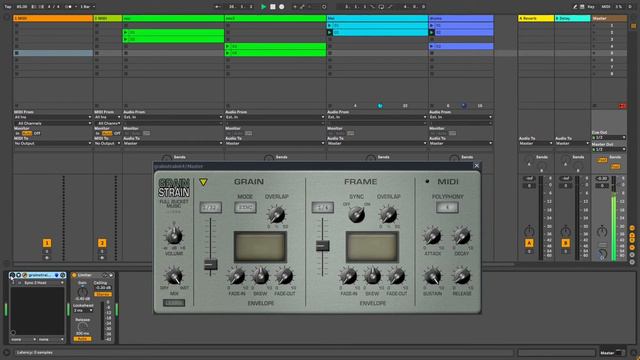Open MIDI From All Ins dropdown on track 1
Viewport: 640px width, 360px height.
point(53,117)
